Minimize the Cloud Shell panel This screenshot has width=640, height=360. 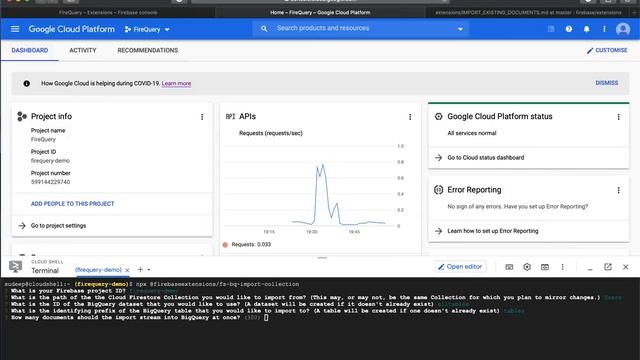(590, 268)
